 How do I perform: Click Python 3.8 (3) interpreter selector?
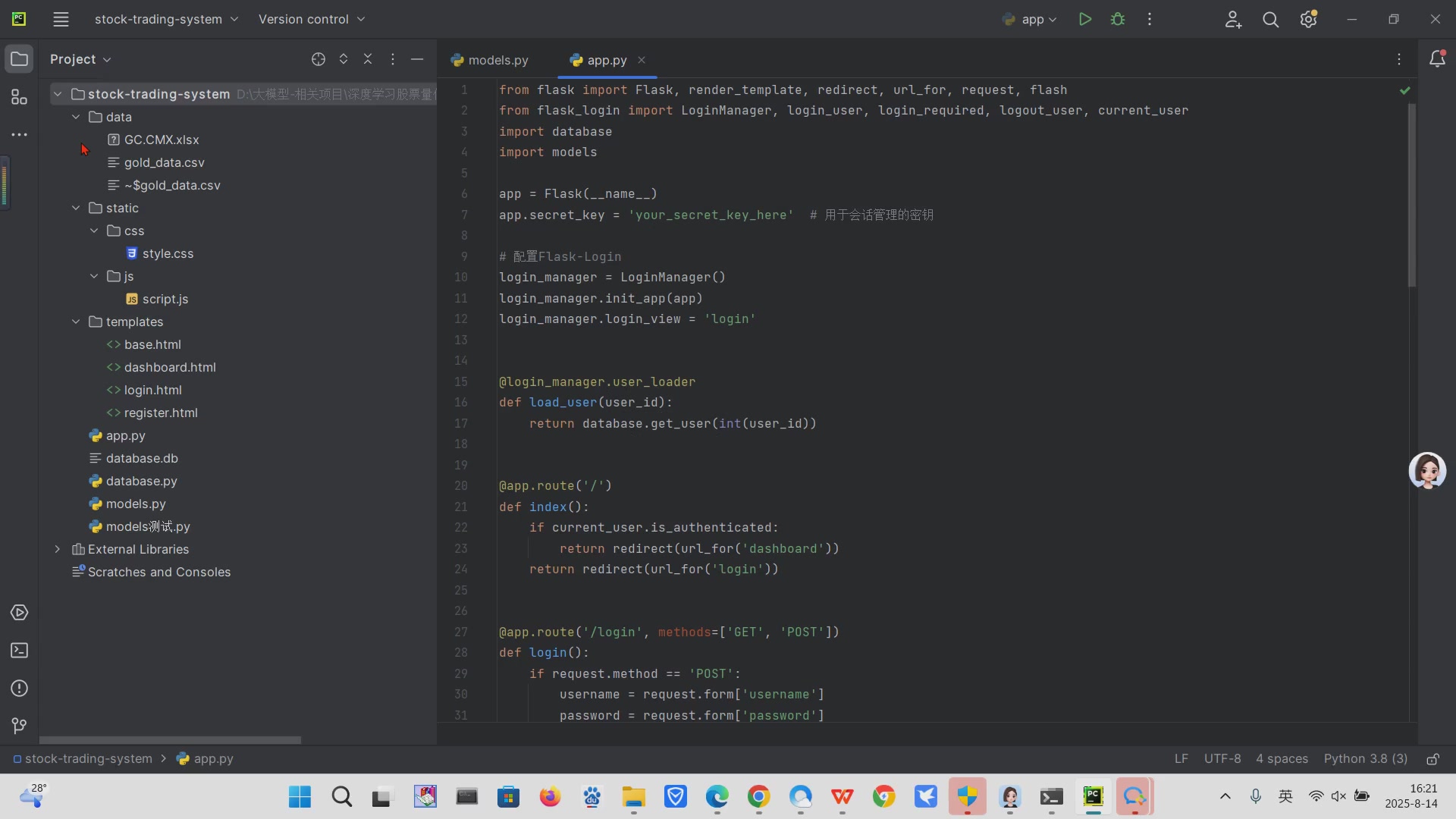(1365, 759)
